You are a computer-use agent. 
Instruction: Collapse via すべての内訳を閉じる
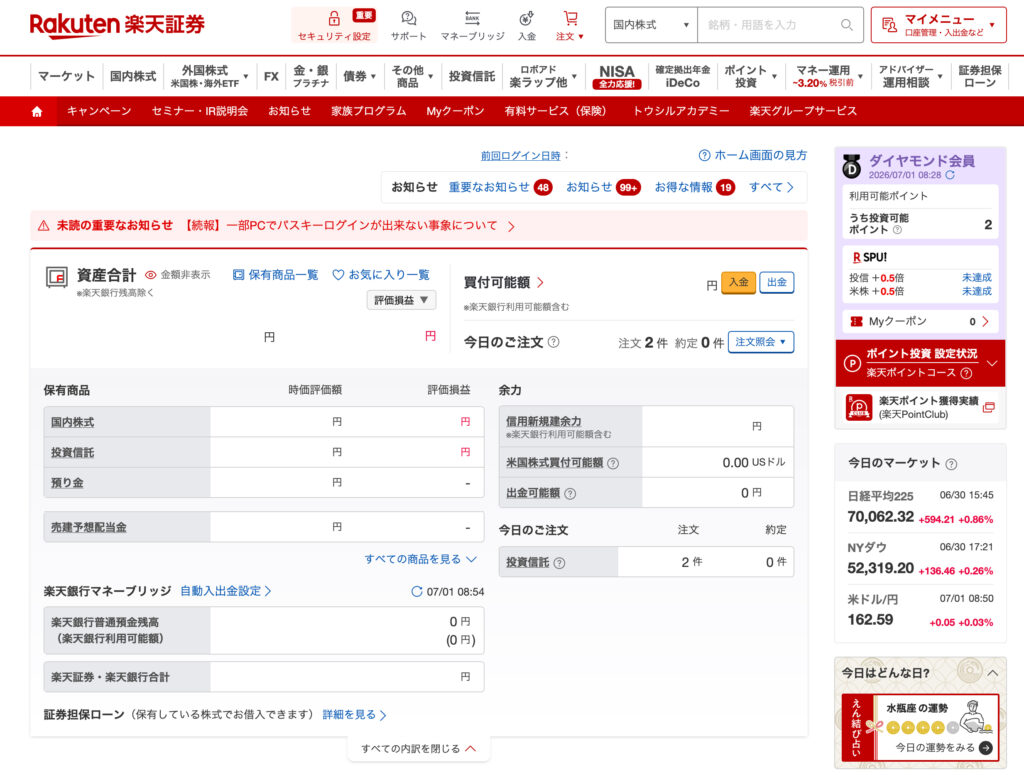click(419, 749)
